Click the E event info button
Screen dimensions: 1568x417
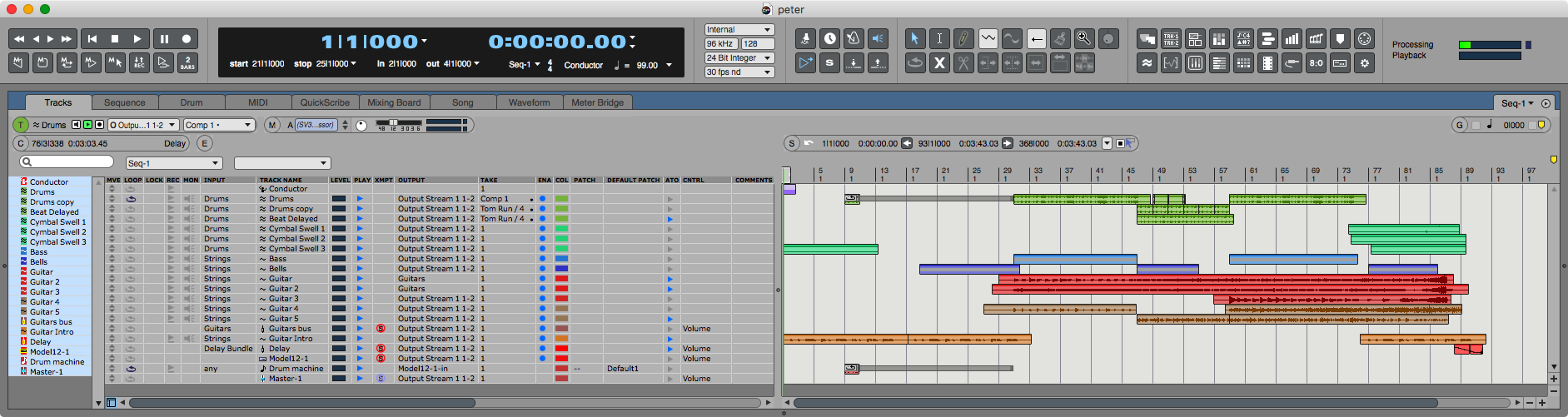[205, 143]
